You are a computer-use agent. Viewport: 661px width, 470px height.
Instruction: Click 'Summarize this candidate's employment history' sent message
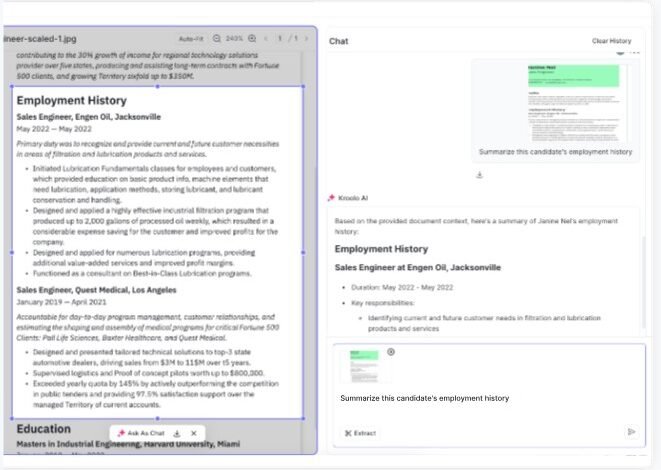(x=556, y=152)
